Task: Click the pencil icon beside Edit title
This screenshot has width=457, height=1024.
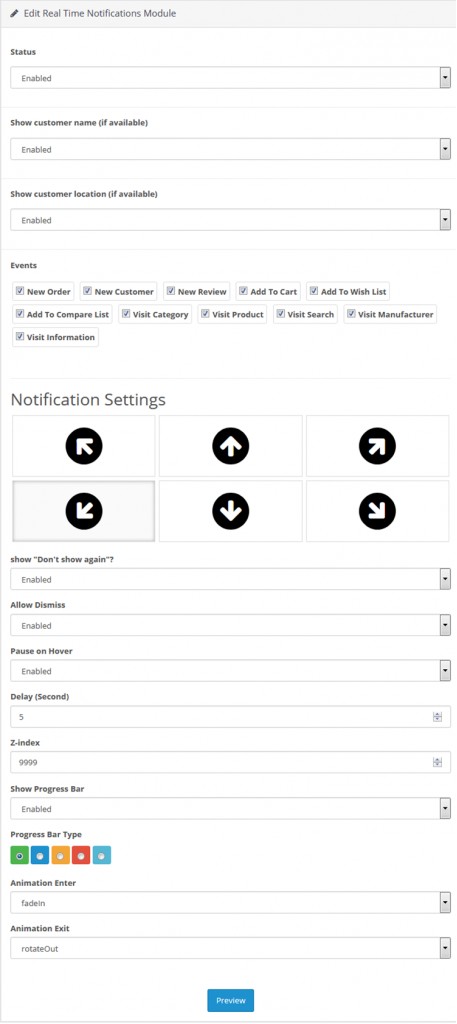Action: pyautogui.click(x=15, y=13)
